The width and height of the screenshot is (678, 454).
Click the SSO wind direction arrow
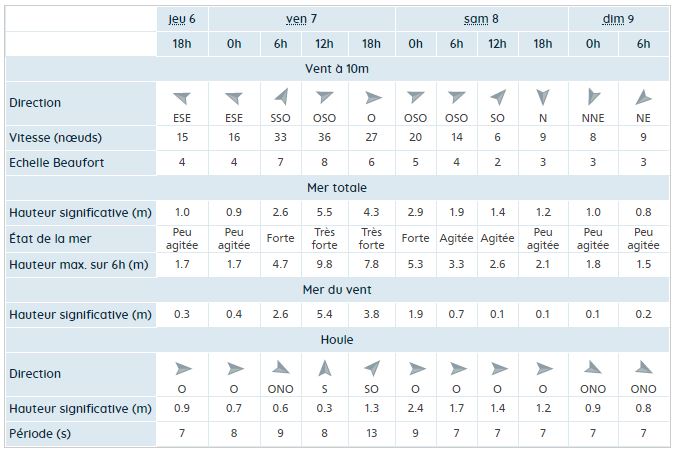click(281, 97)
